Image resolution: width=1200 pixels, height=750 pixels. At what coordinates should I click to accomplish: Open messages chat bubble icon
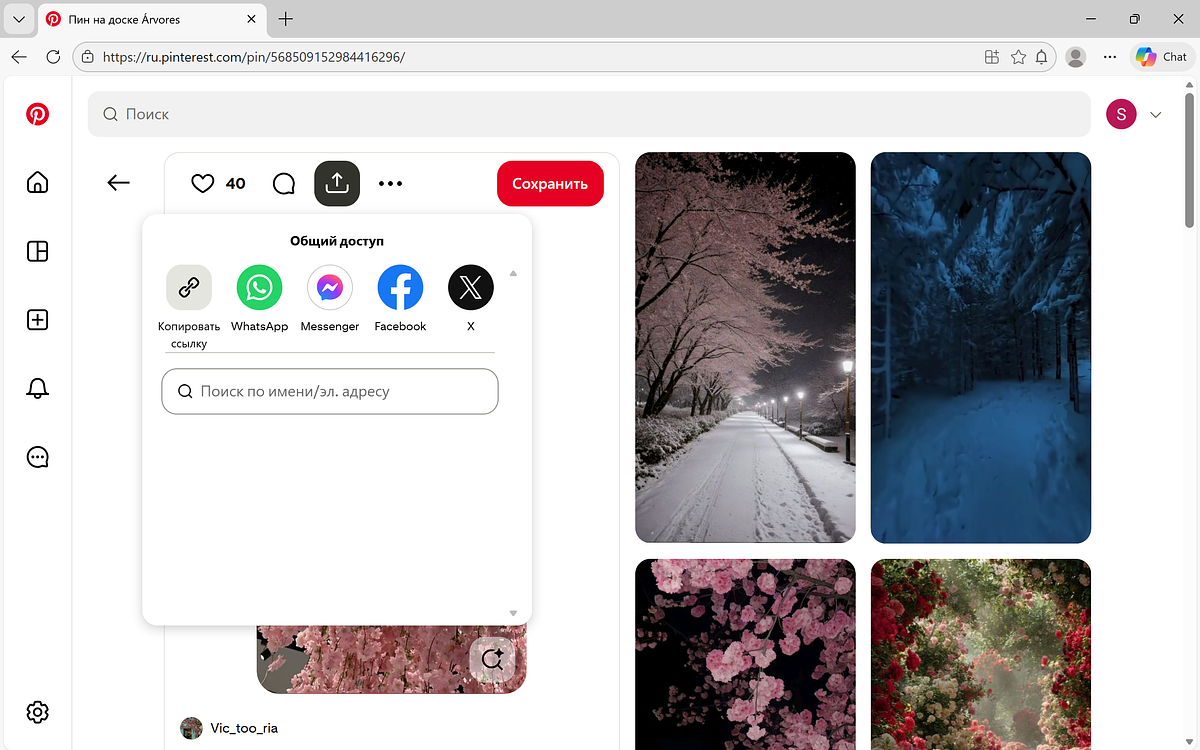[37, 457]
